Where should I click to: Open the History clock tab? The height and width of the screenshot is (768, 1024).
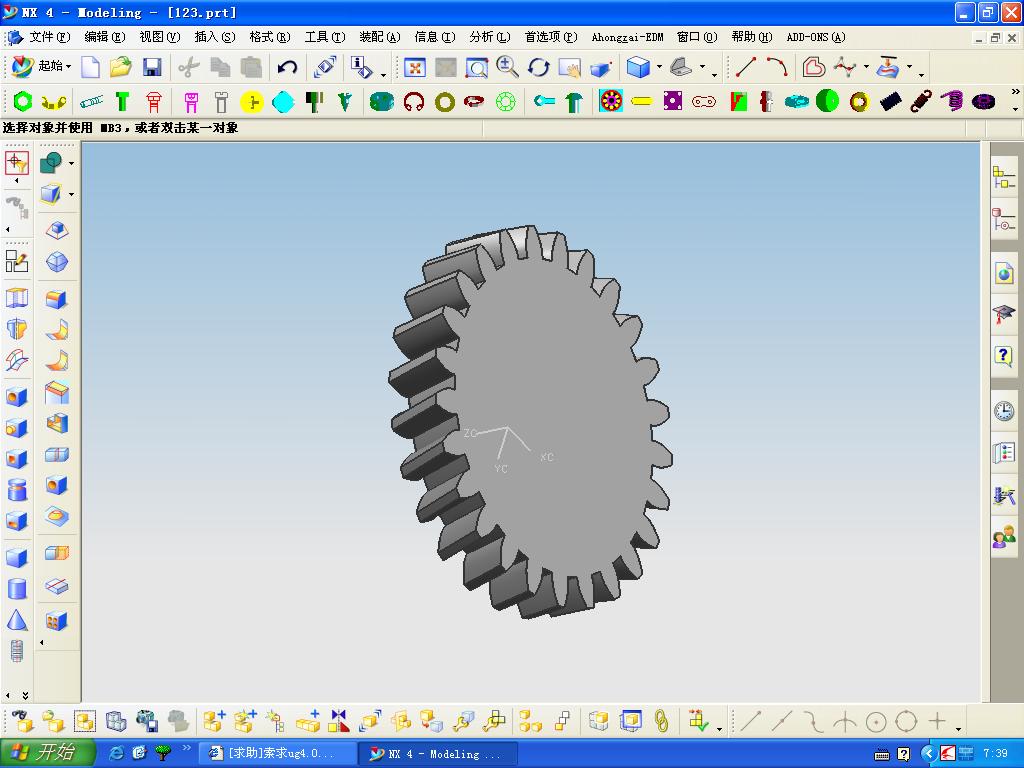(x=1004, y=411)
